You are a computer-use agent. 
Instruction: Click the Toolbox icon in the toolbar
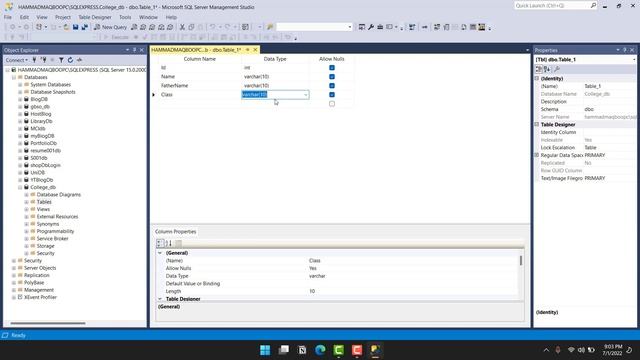380,27
